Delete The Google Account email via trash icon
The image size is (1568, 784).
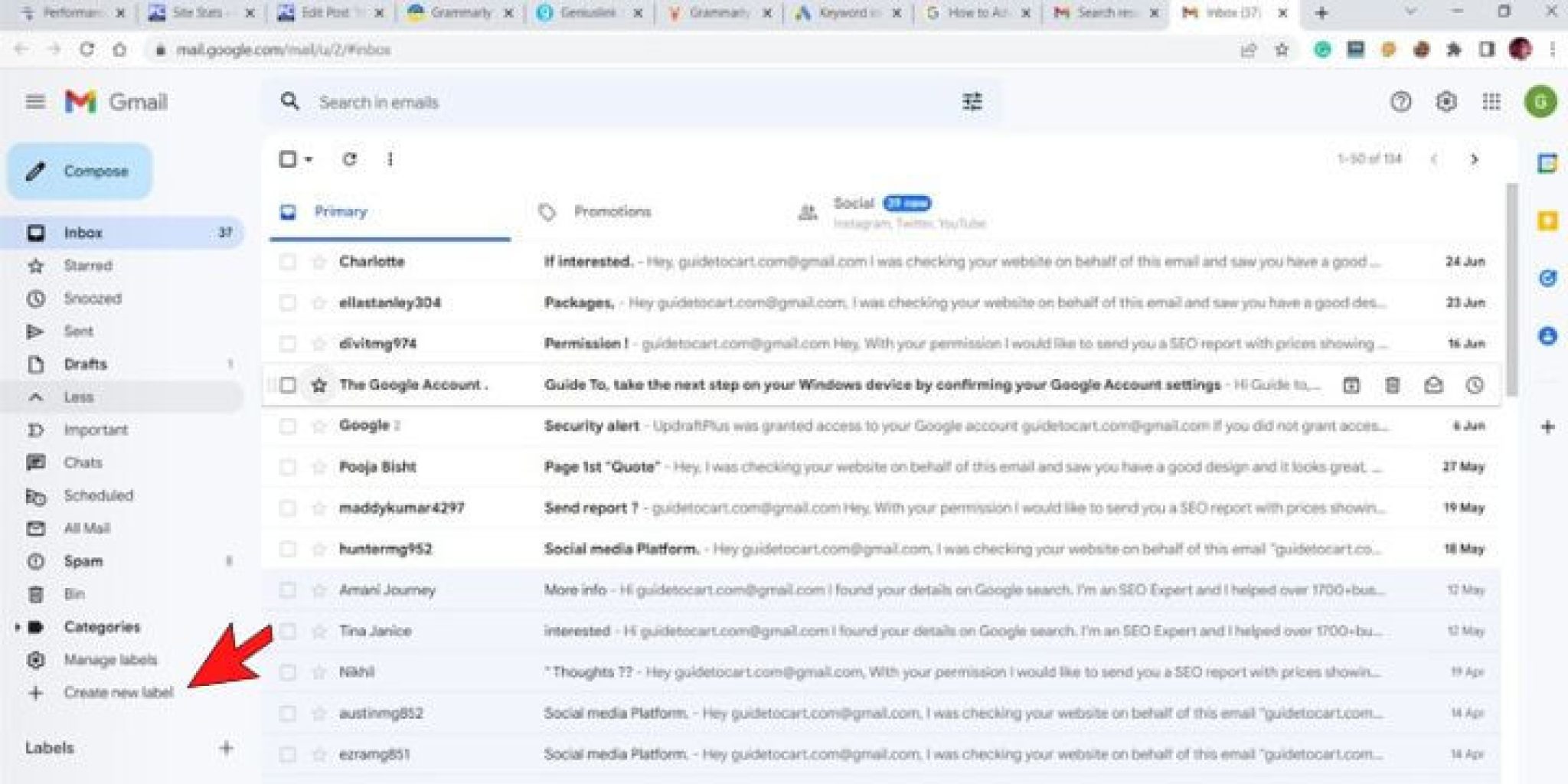coord(1393,385)
